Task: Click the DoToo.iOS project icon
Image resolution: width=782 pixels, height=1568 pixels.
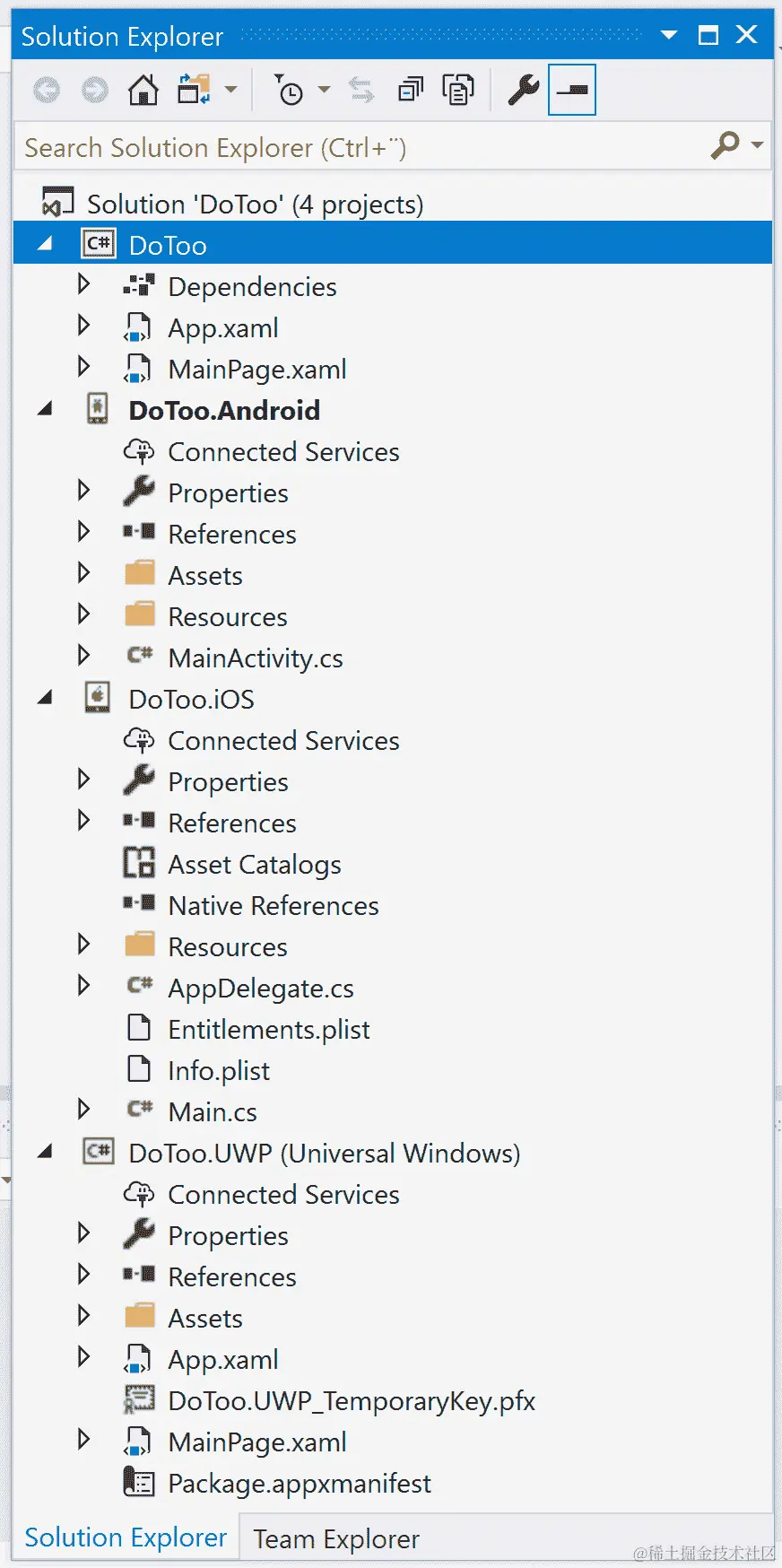Action: 98,698
